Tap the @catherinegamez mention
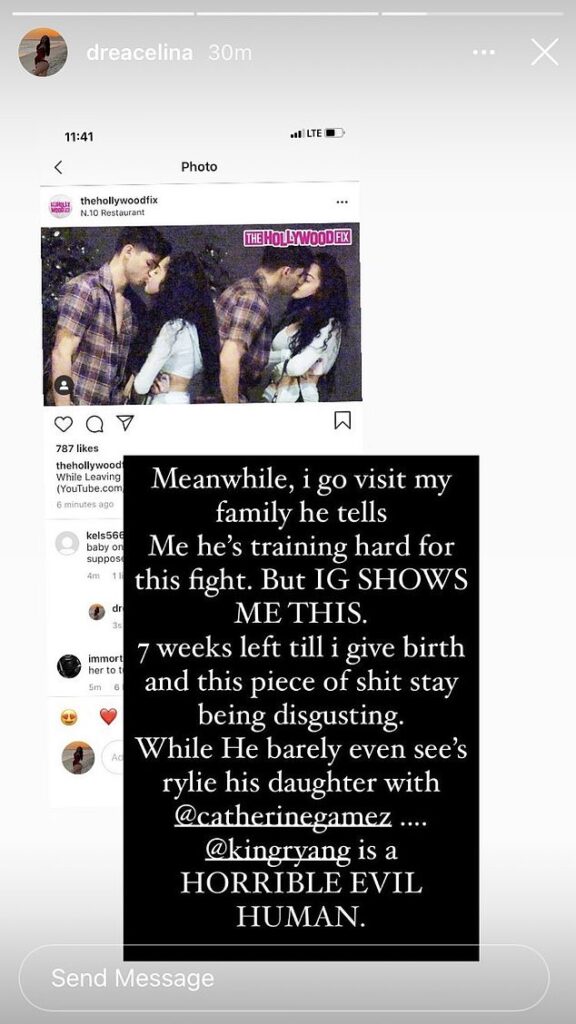Screen dimensions: 576x1024 (x=283, y=816)
